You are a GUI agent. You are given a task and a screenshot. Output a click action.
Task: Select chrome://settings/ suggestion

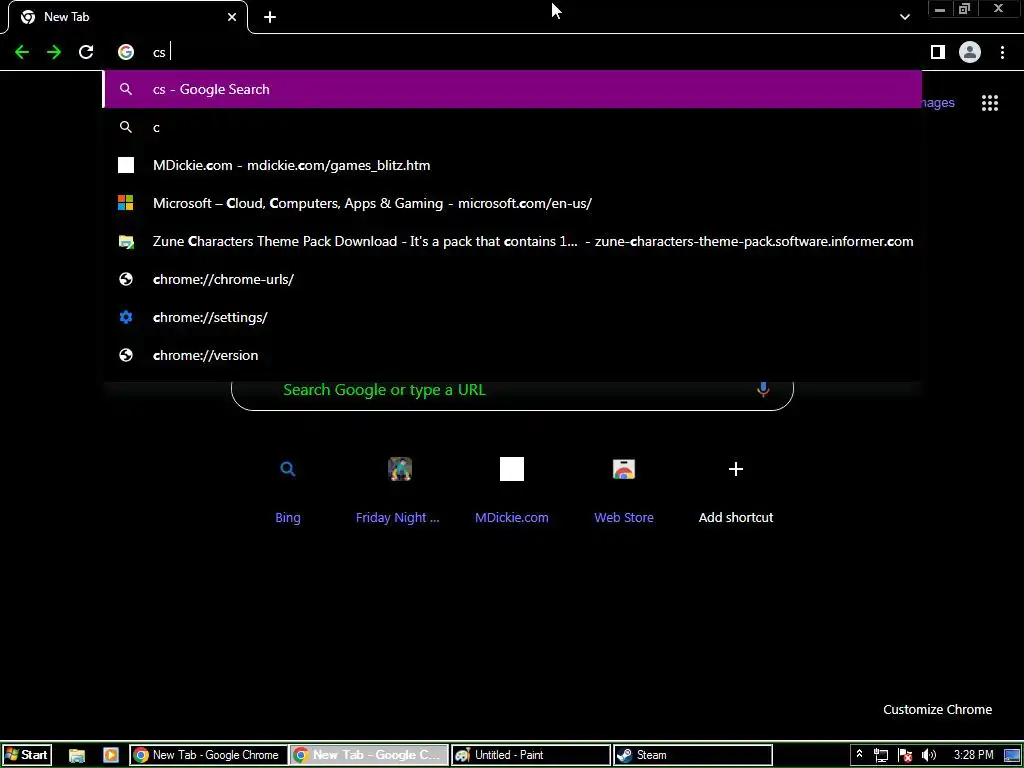(513, 317)
